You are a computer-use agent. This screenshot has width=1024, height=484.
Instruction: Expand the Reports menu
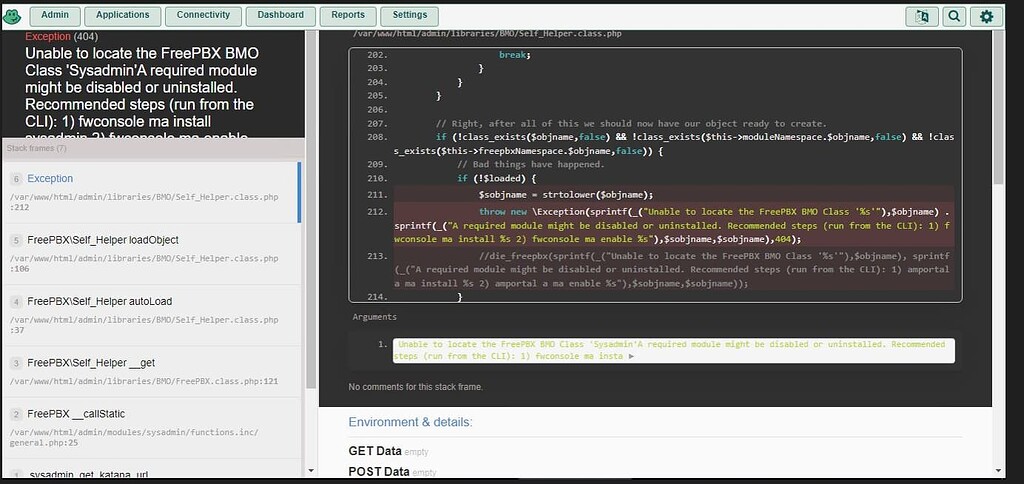click(x=348, y=16)
